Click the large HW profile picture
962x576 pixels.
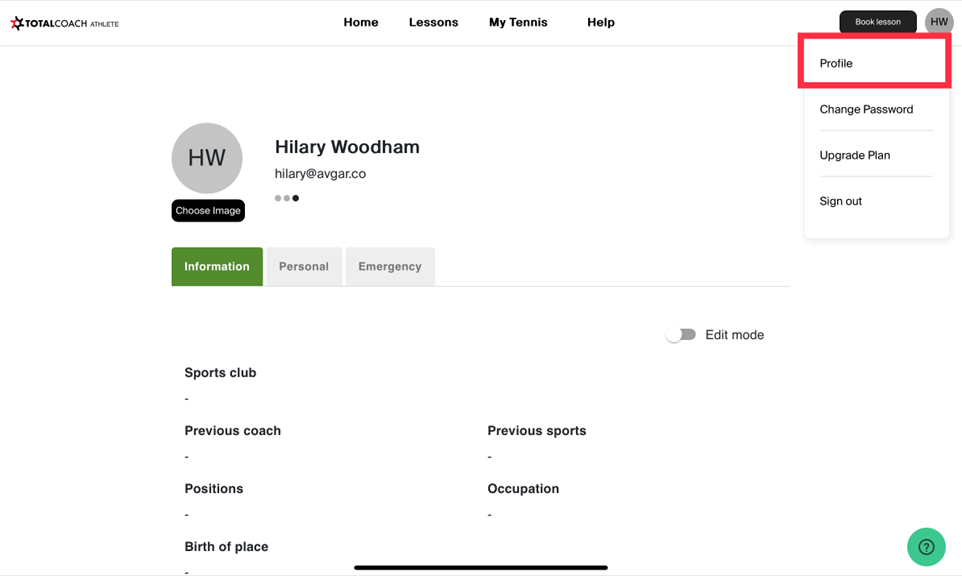click(x=207, y=158)
